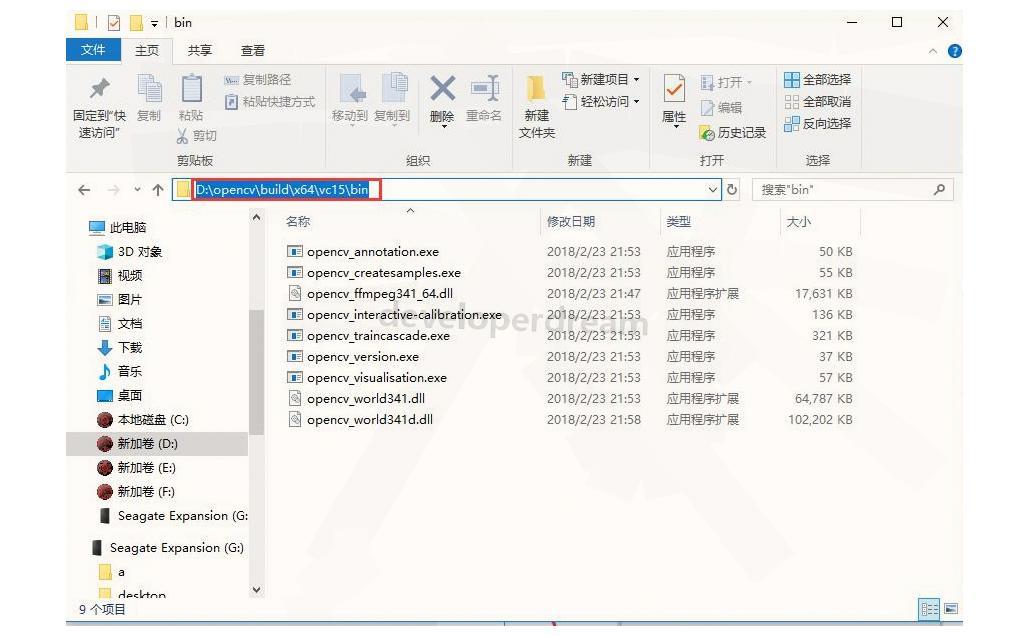The width and height of the screenshot is (1029, 636).
Task: Click the Copy to icon
Action: pyautogui.click(x=394, y=89)
